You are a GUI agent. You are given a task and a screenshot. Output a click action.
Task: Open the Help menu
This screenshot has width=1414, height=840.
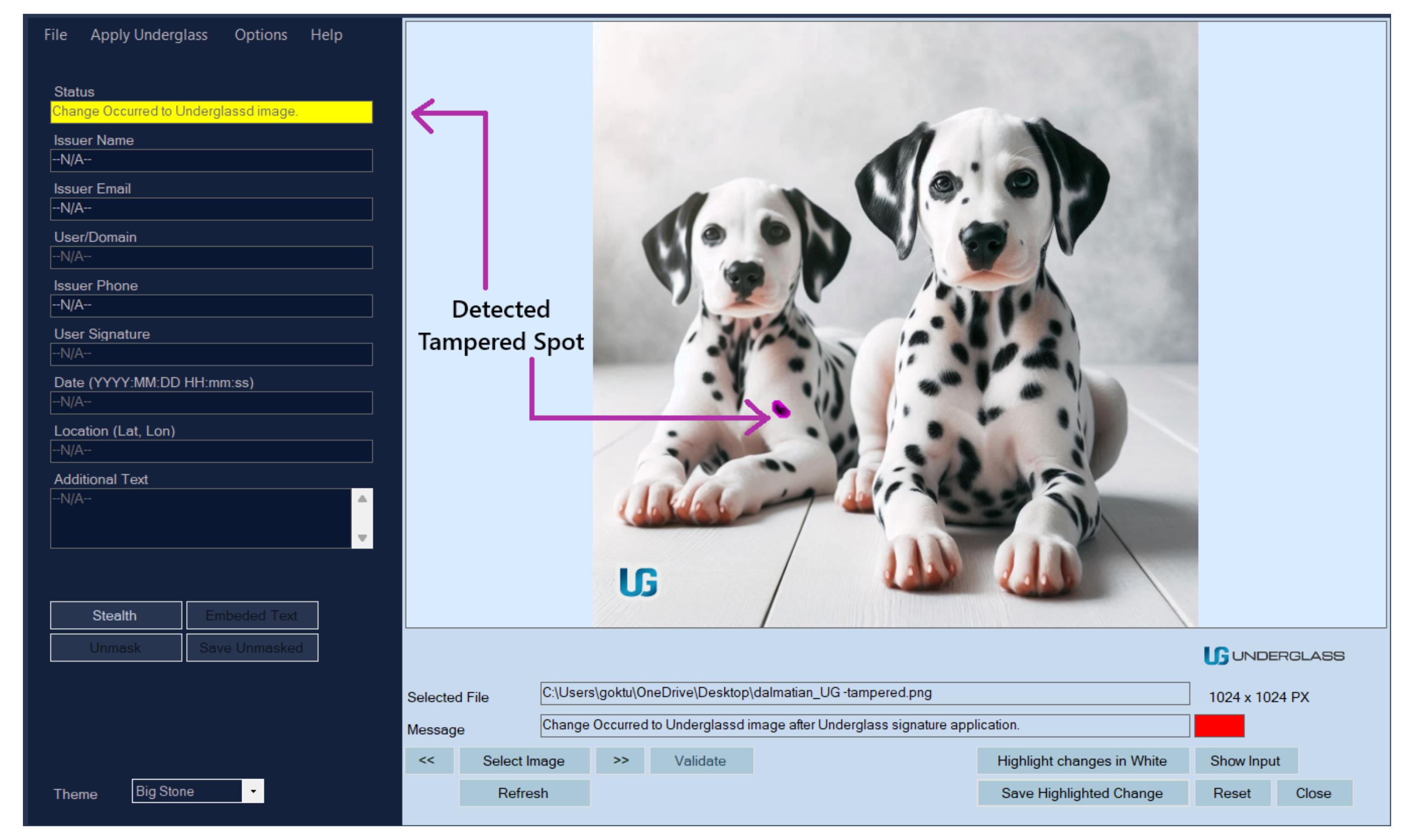click(326, 35)
